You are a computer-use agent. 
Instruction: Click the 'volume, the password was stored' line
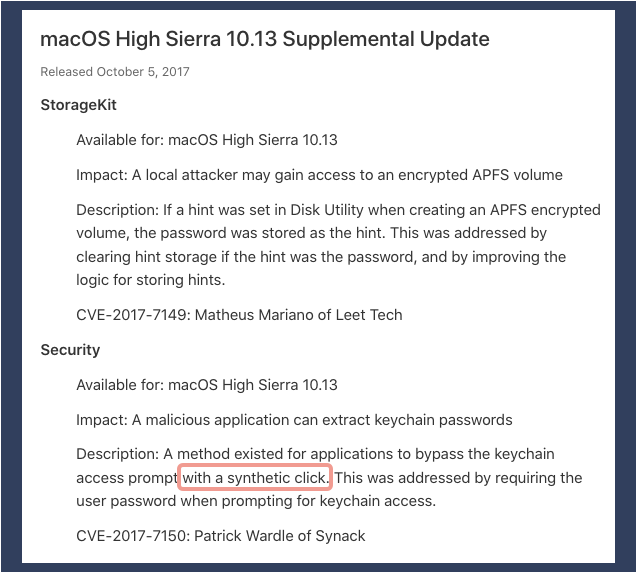pos(312,233)
